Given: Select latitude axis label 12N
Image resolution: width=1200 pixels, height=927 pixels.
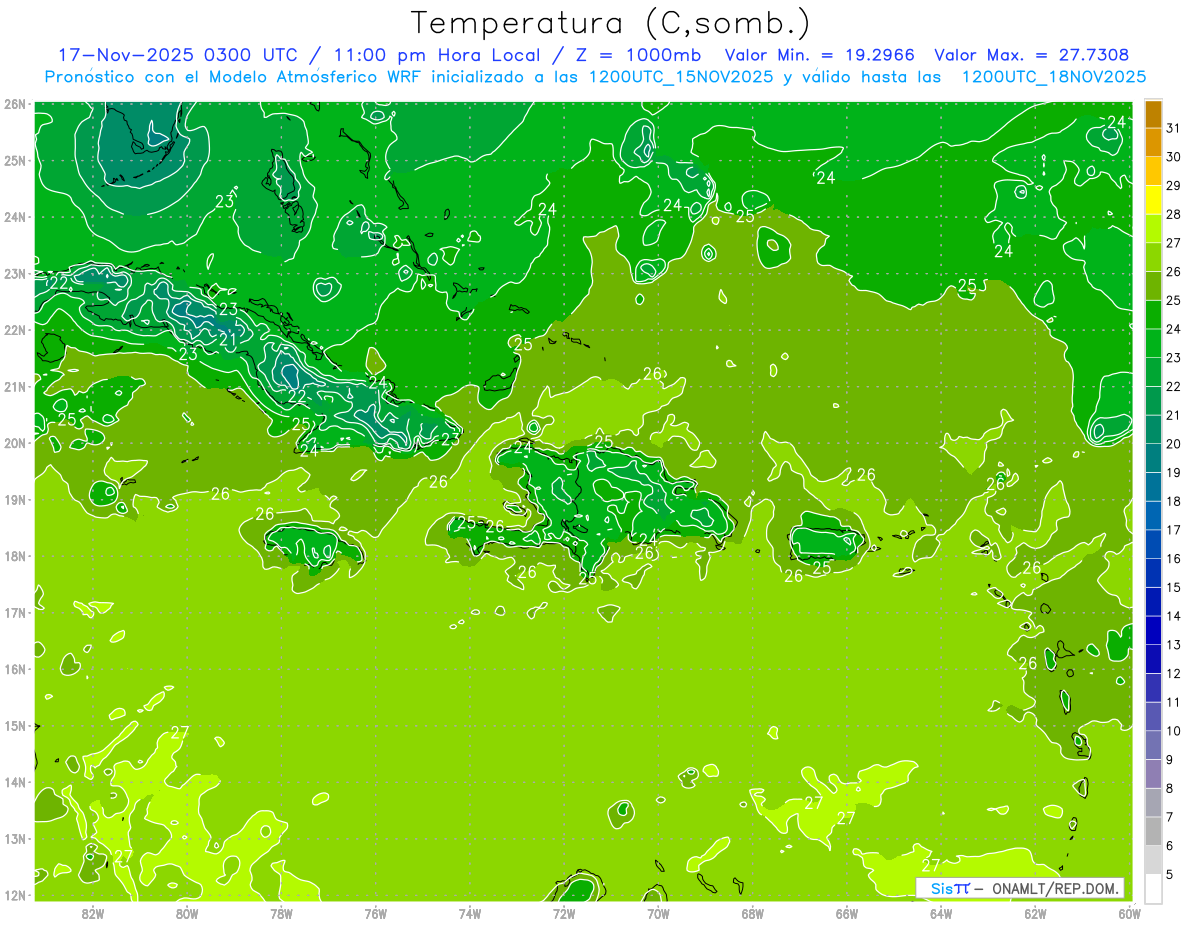Looking at the screenshot, I should point(15,895).
